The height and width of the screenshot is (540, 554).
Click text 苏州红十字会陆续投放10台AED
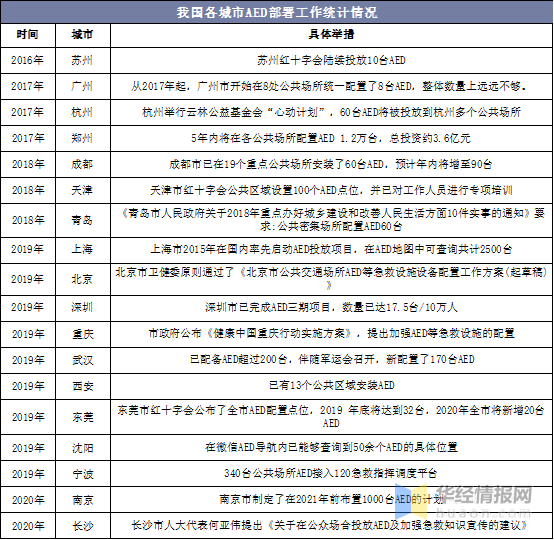[331, 60]
